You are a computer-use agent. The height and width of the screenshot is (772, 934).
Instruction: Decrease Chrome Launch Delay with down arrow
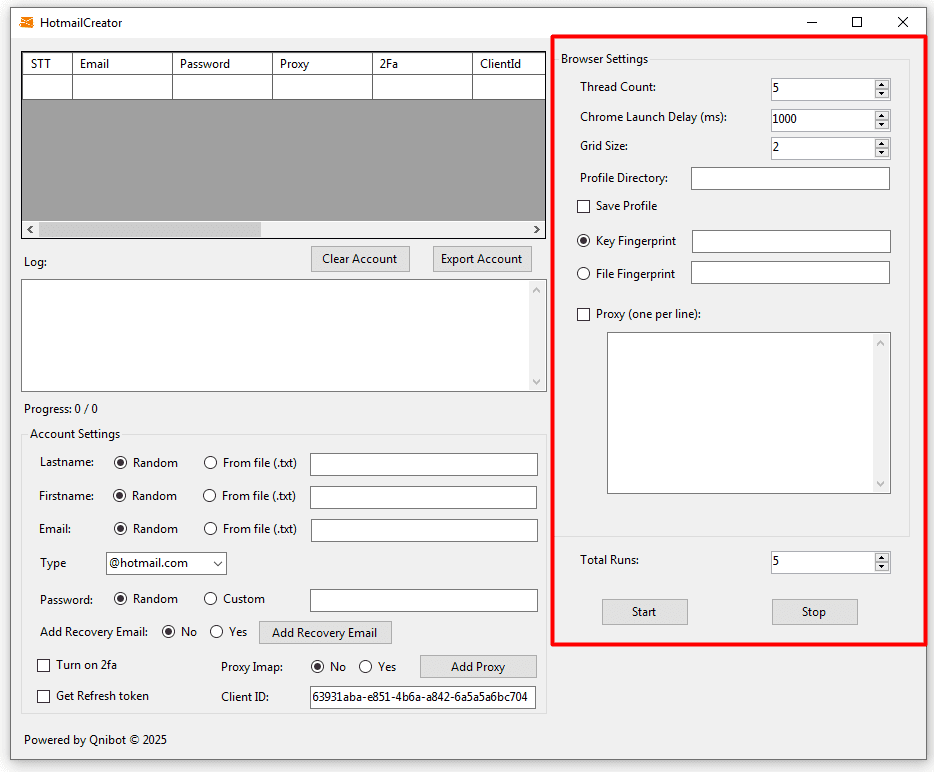pyautogui.click(x=882, y=124)
